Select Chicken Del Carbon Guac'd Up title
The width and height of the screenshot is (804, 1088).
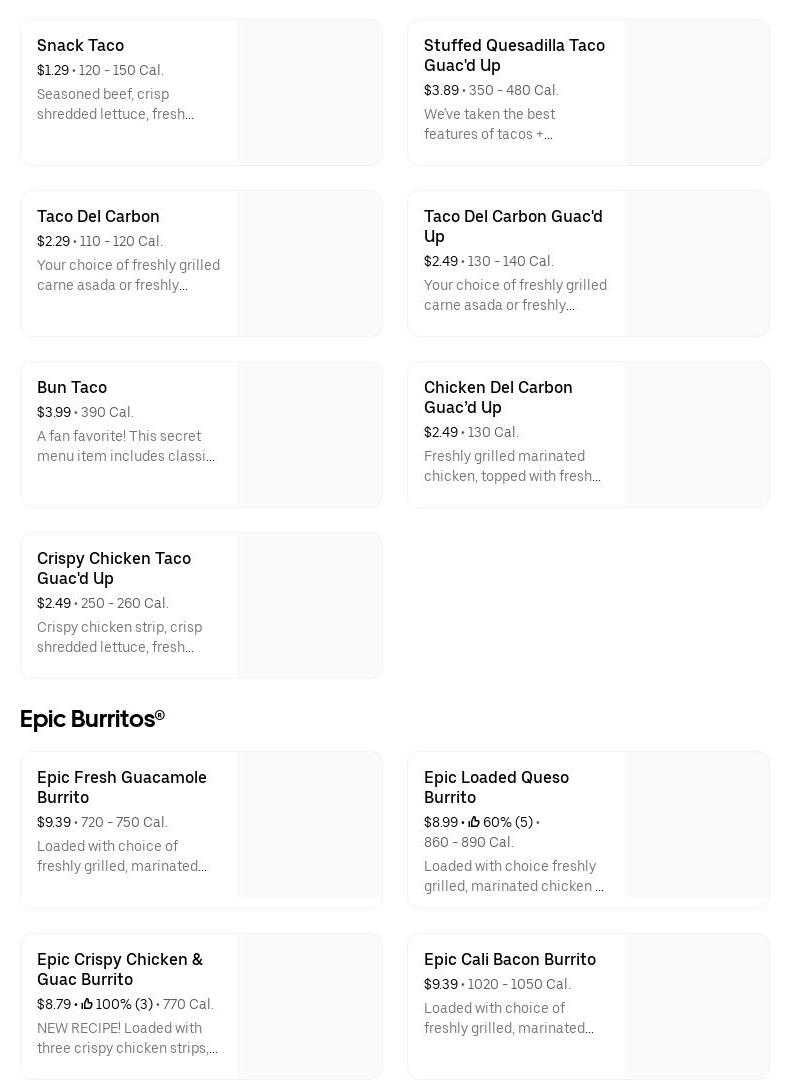coord(498,397)
